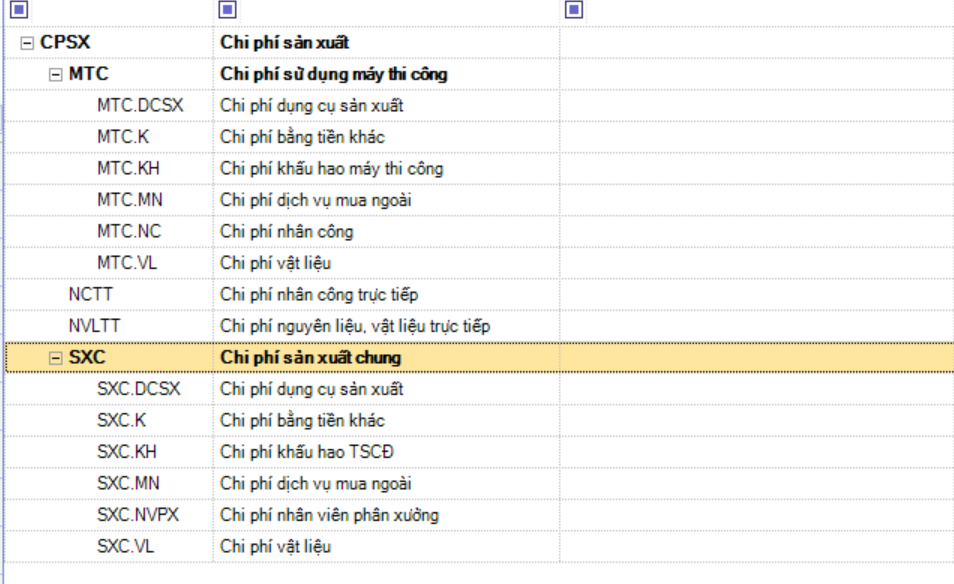Select the MTC.K code
Viewport: 954px width, 584px height.
[x=123, y=137]
